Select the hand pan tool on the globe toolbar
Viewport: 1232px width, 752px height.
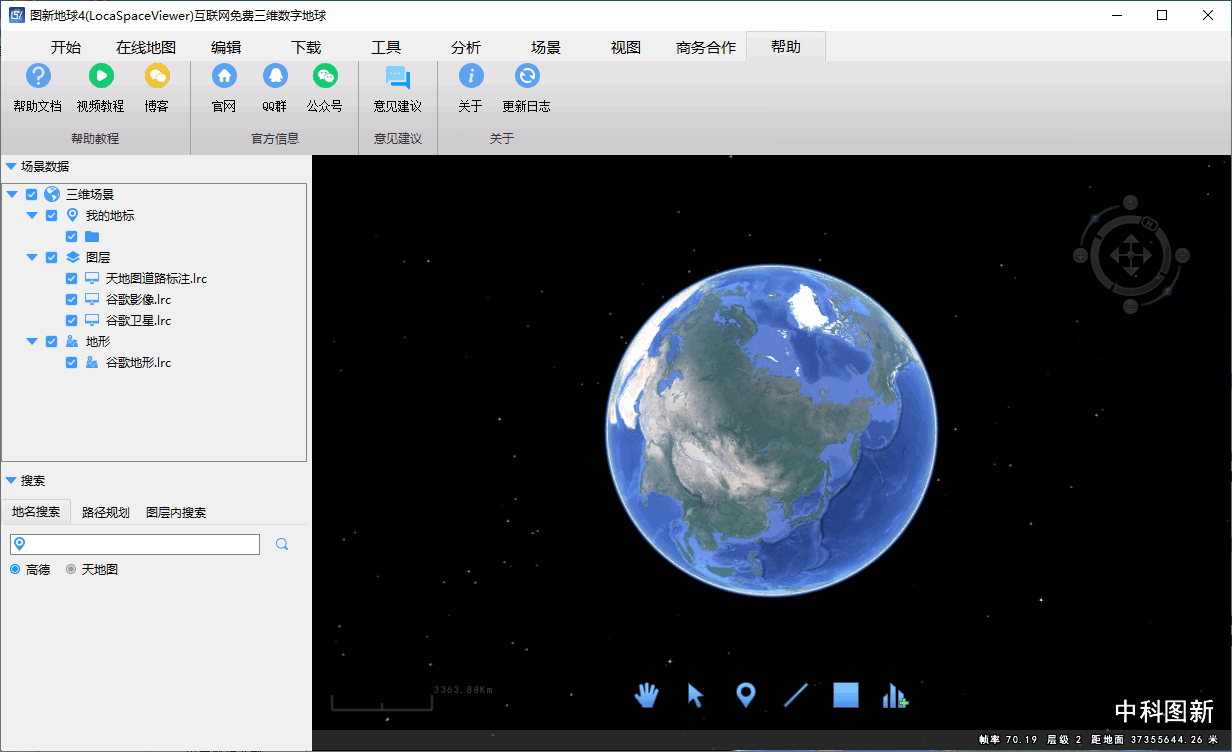[647, 695]
